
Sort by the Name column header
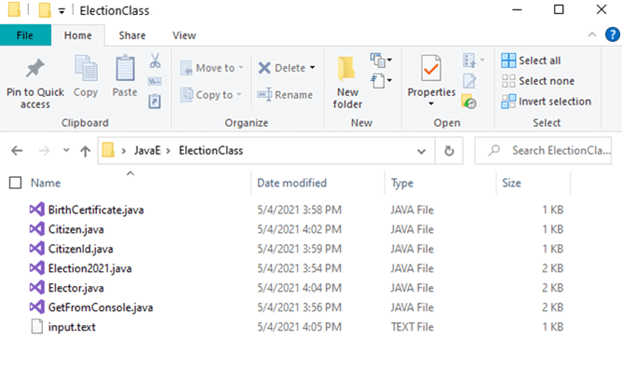pyautogui.click(x=46, y=183)
